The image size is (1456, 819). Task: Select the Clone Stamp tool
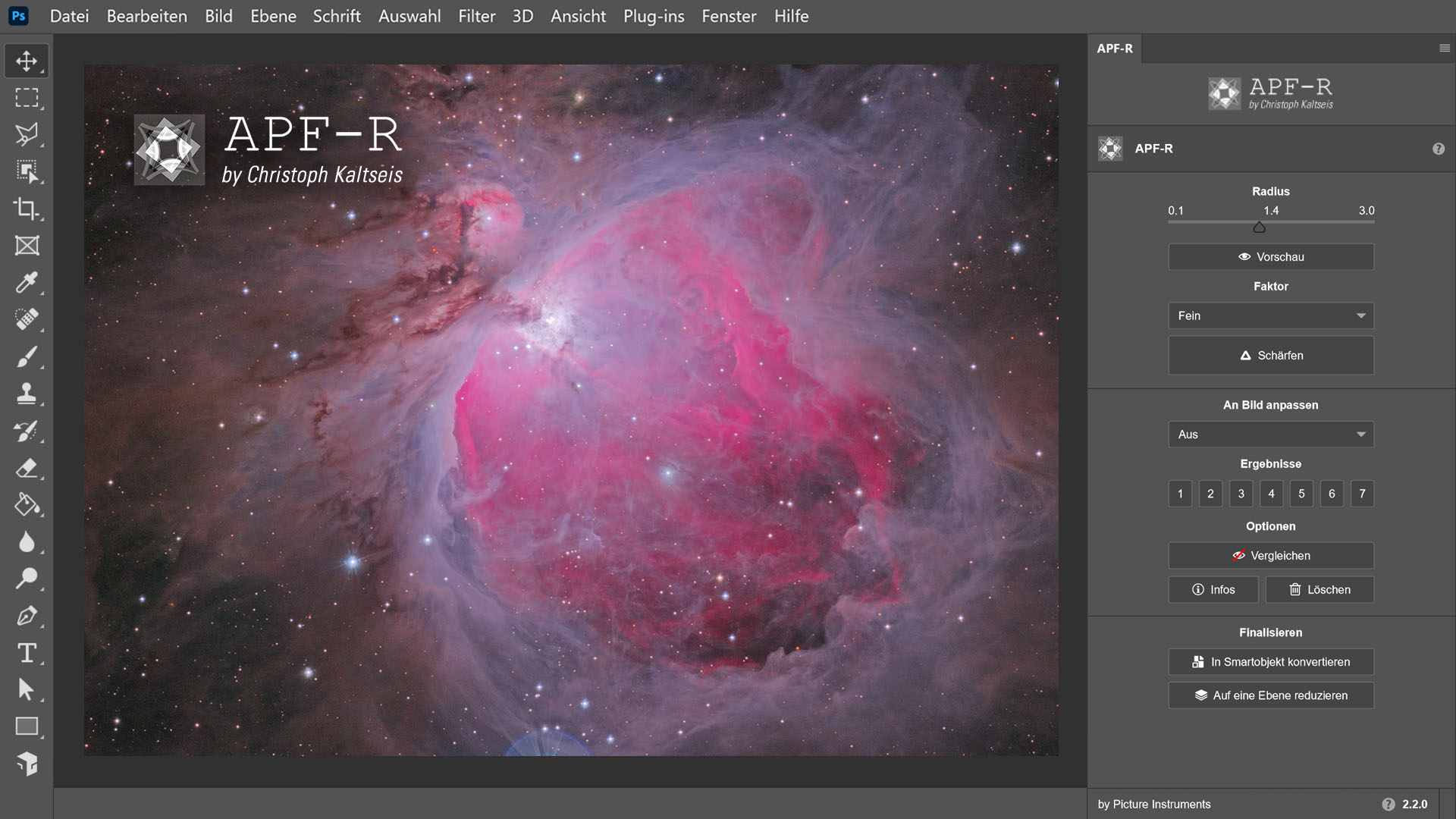(27, 394)
